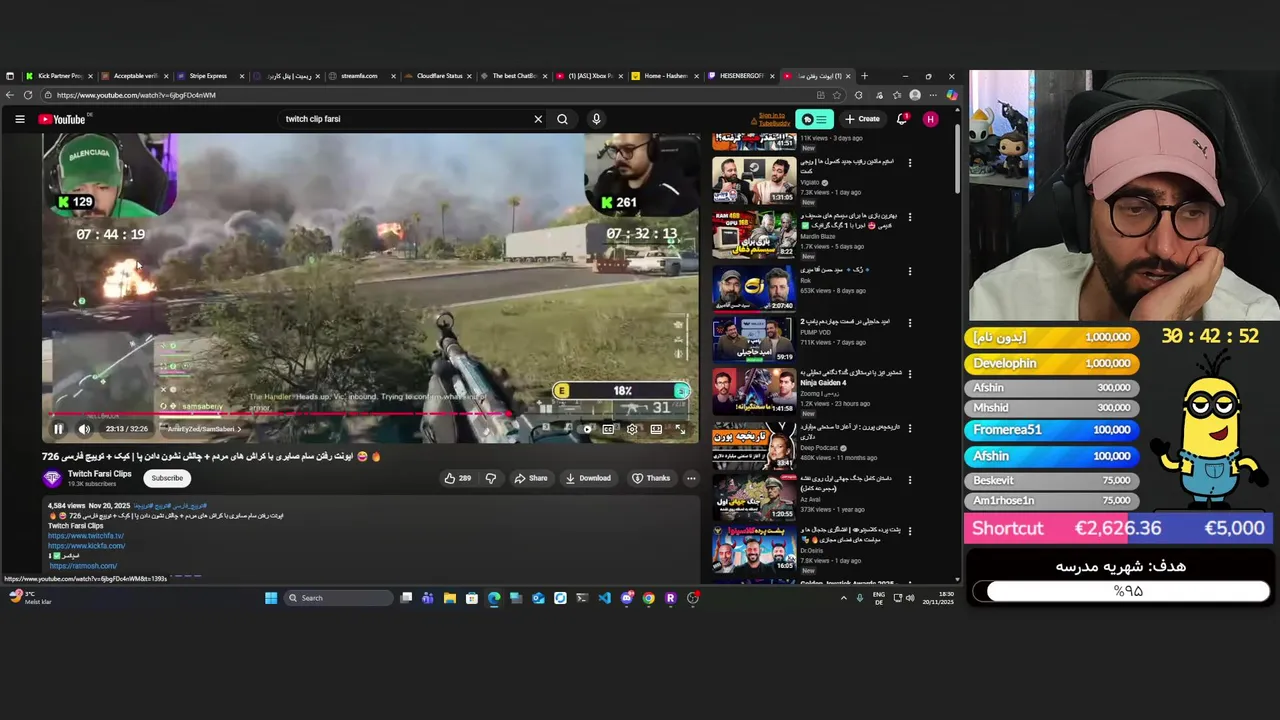Image resolution: width=1280 pixels, height=720 pixels.
Task: Subscribe to Twitch Farsi Clips
Action: 167,478
